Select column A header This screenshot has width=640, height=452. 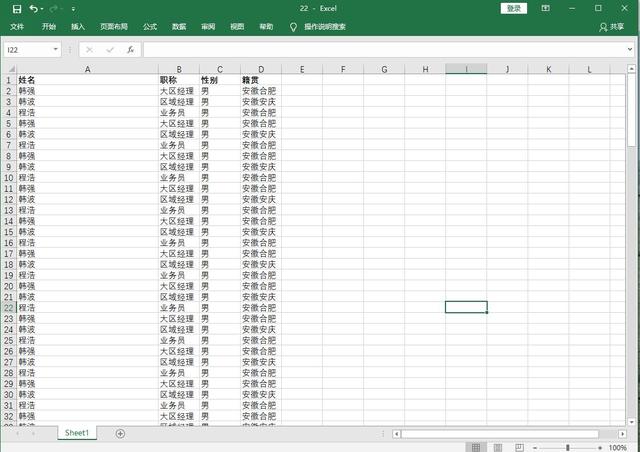(x=87, y=69)
